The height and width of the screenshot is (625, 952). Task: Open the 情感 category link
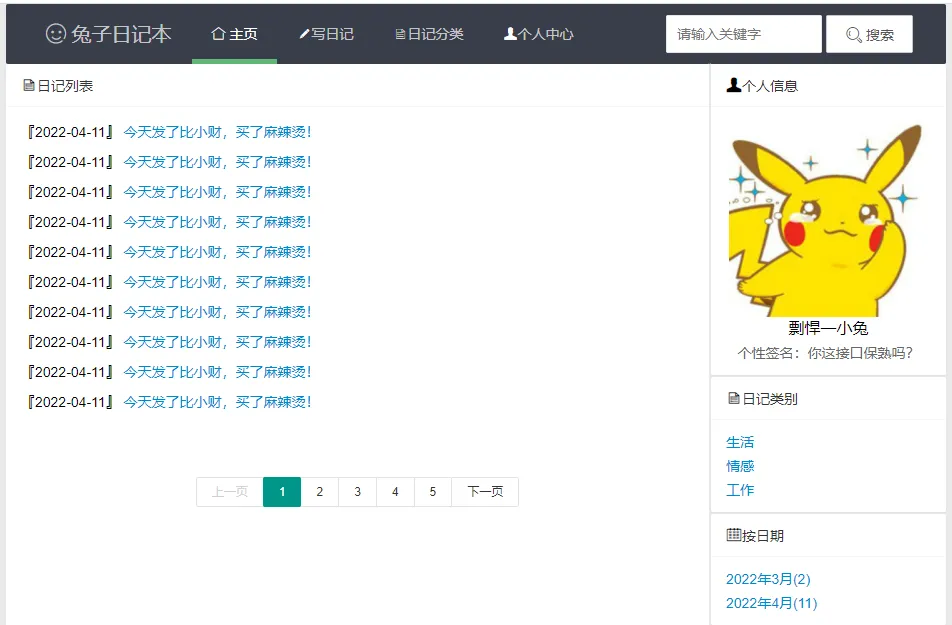coord(740,466)
